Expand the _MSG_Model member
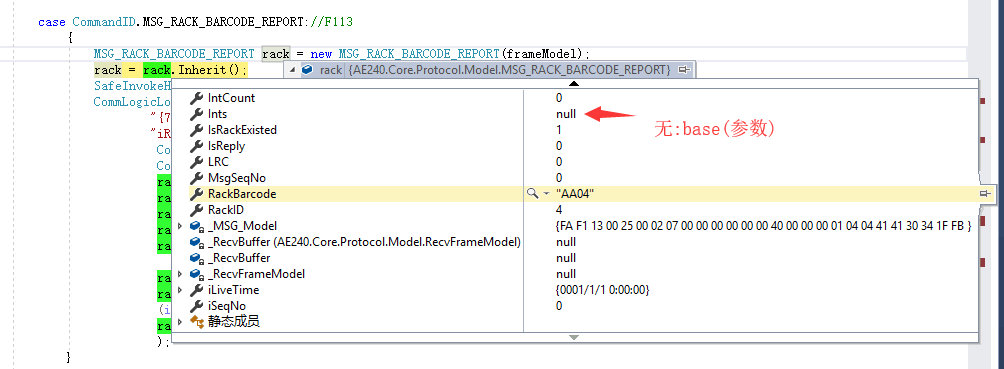 tap(180, 226)
